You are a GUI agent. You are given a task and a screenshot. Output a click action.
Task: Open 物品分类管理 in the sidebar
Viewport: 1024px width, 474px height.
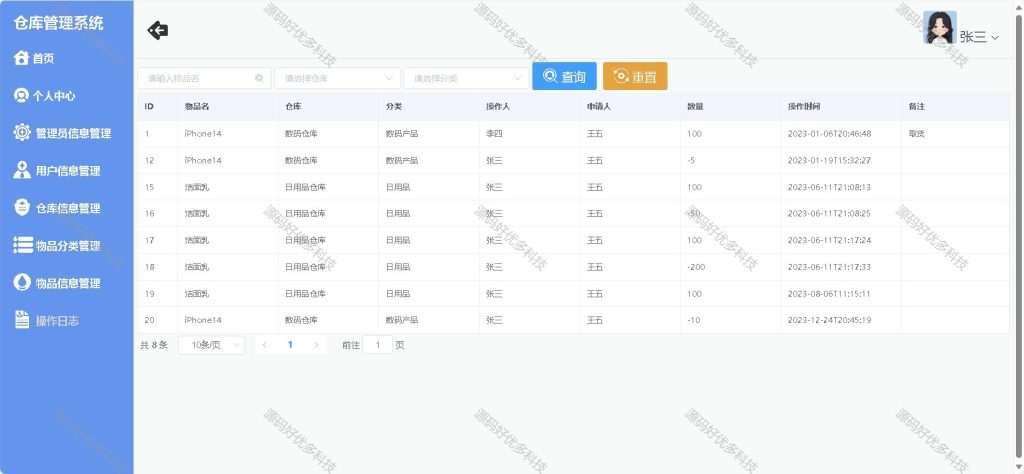[67, 245]
